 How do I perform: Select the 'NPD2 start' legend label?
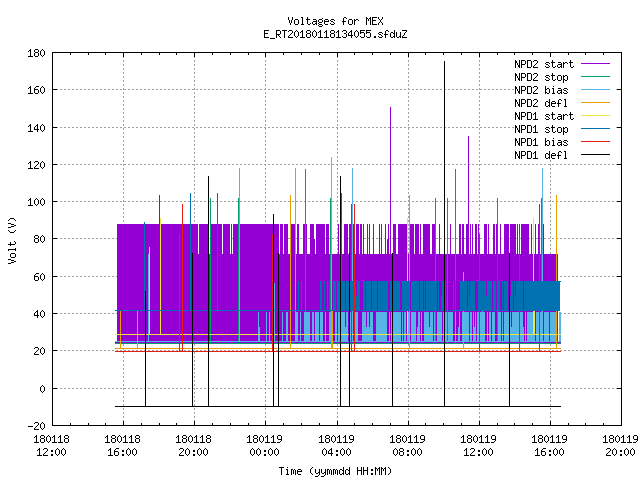[544, 64]
